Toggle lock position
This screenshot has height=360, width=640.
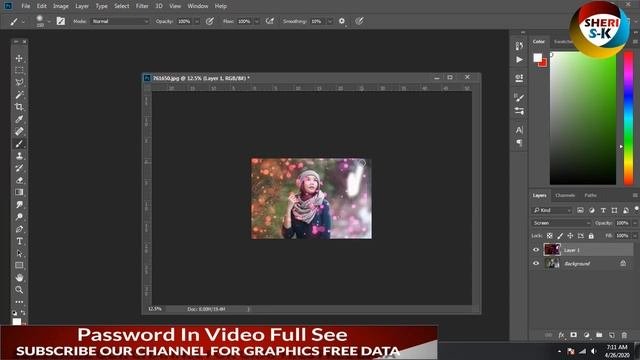coord(570,236)
